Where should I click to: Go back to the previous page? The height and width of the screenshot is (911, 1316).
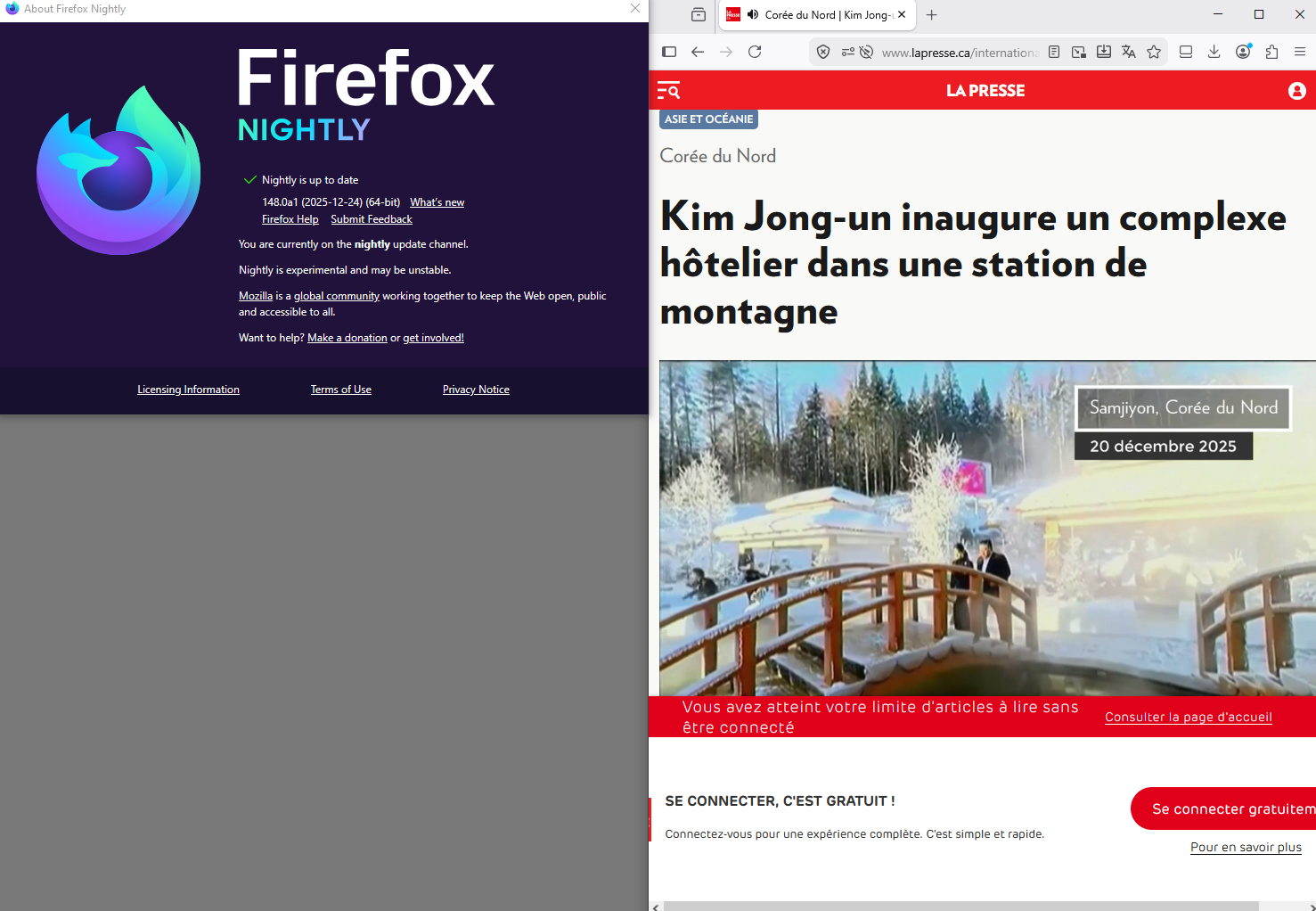(698, 52)
